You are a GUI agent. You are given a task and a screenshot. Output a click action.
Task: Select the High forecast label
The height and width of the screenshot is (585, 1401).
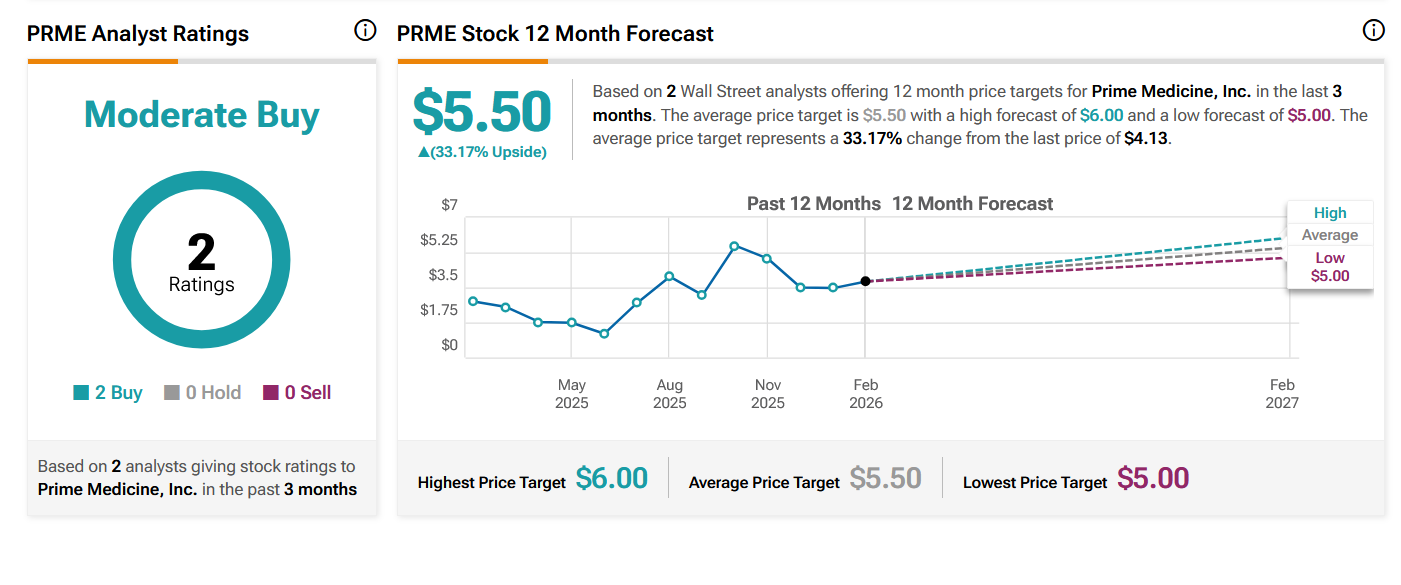pos(1330,213)
